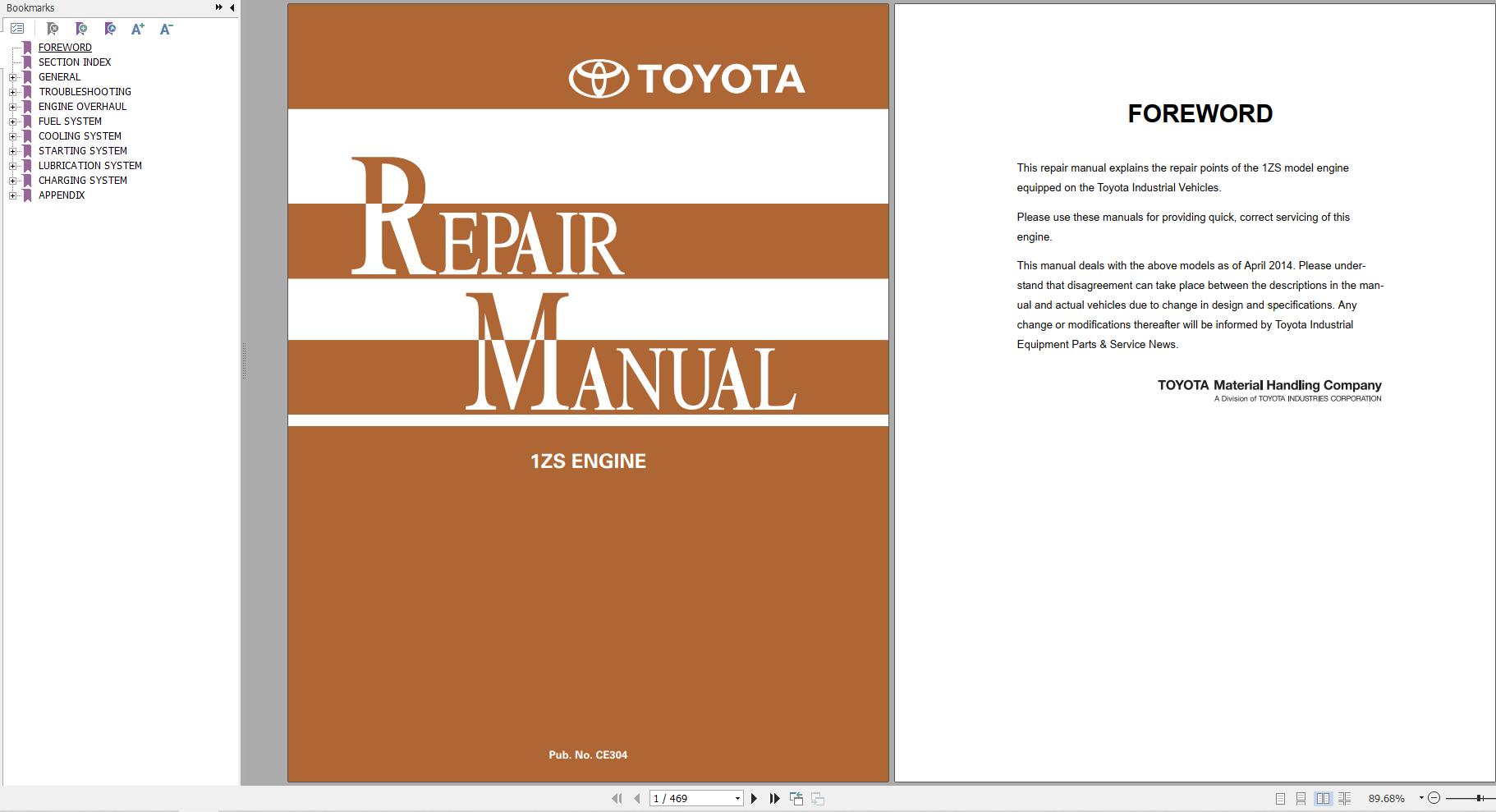Click the zoom slider handle
1496x812 pixels.
pyautogui.click(x=1480, y=798)
